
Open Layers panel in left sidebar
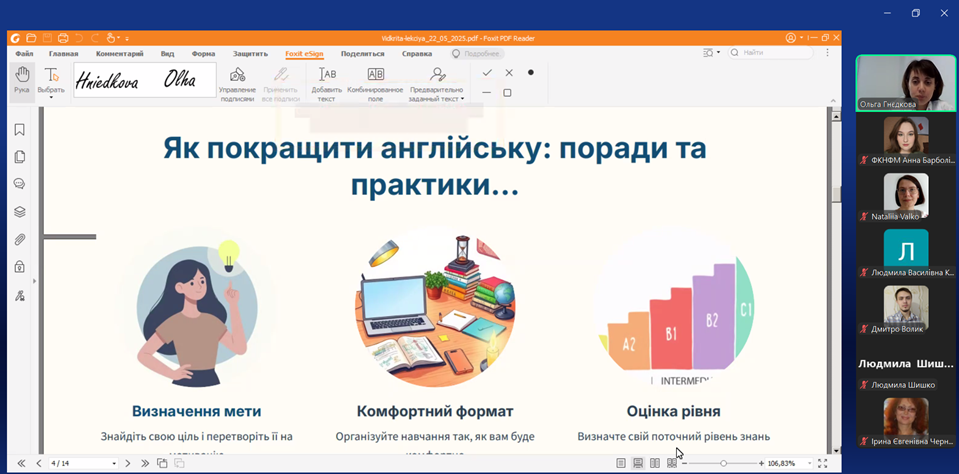pos(20,212)
